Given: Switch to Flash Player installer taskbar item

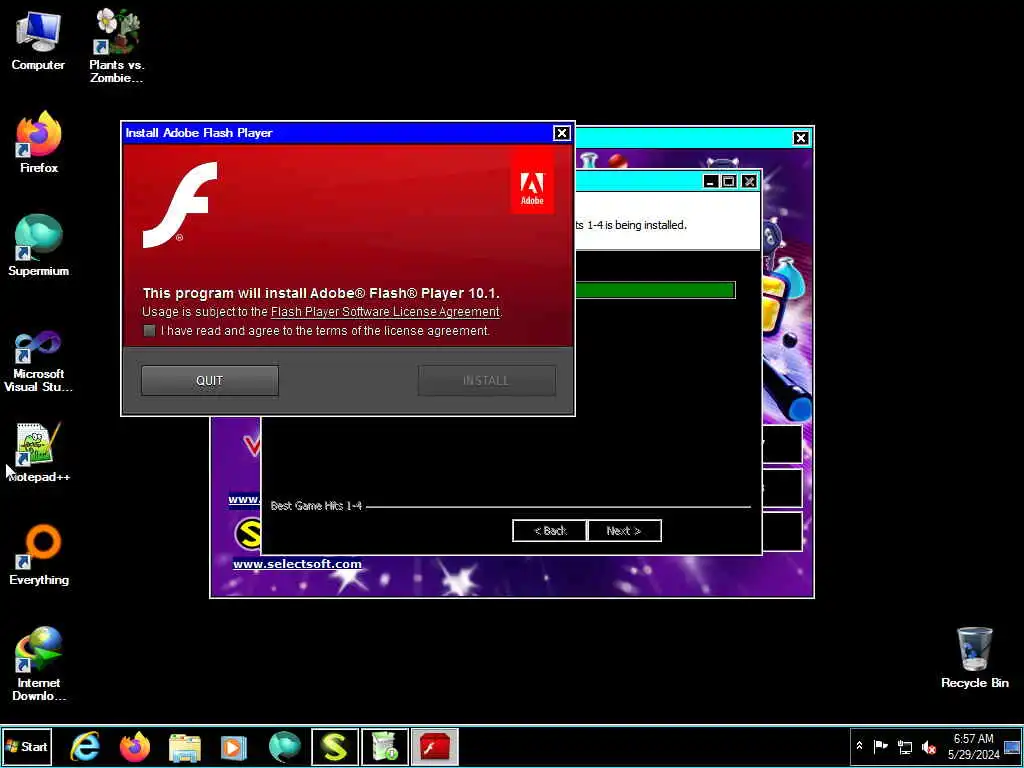Looking at the screenshot, I should tap(435, 747).
